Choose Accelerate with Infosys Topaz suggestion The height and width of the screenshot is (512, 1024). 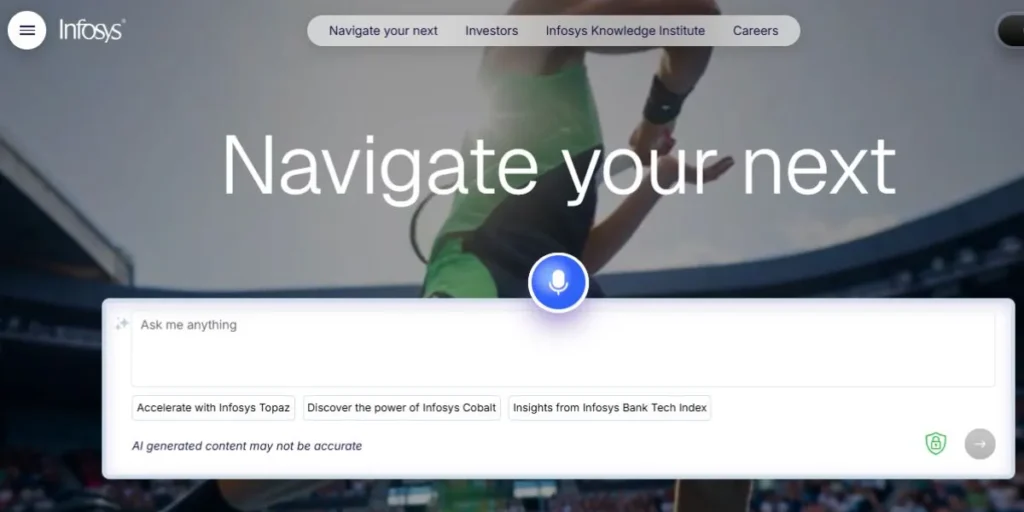coord(214,408)
